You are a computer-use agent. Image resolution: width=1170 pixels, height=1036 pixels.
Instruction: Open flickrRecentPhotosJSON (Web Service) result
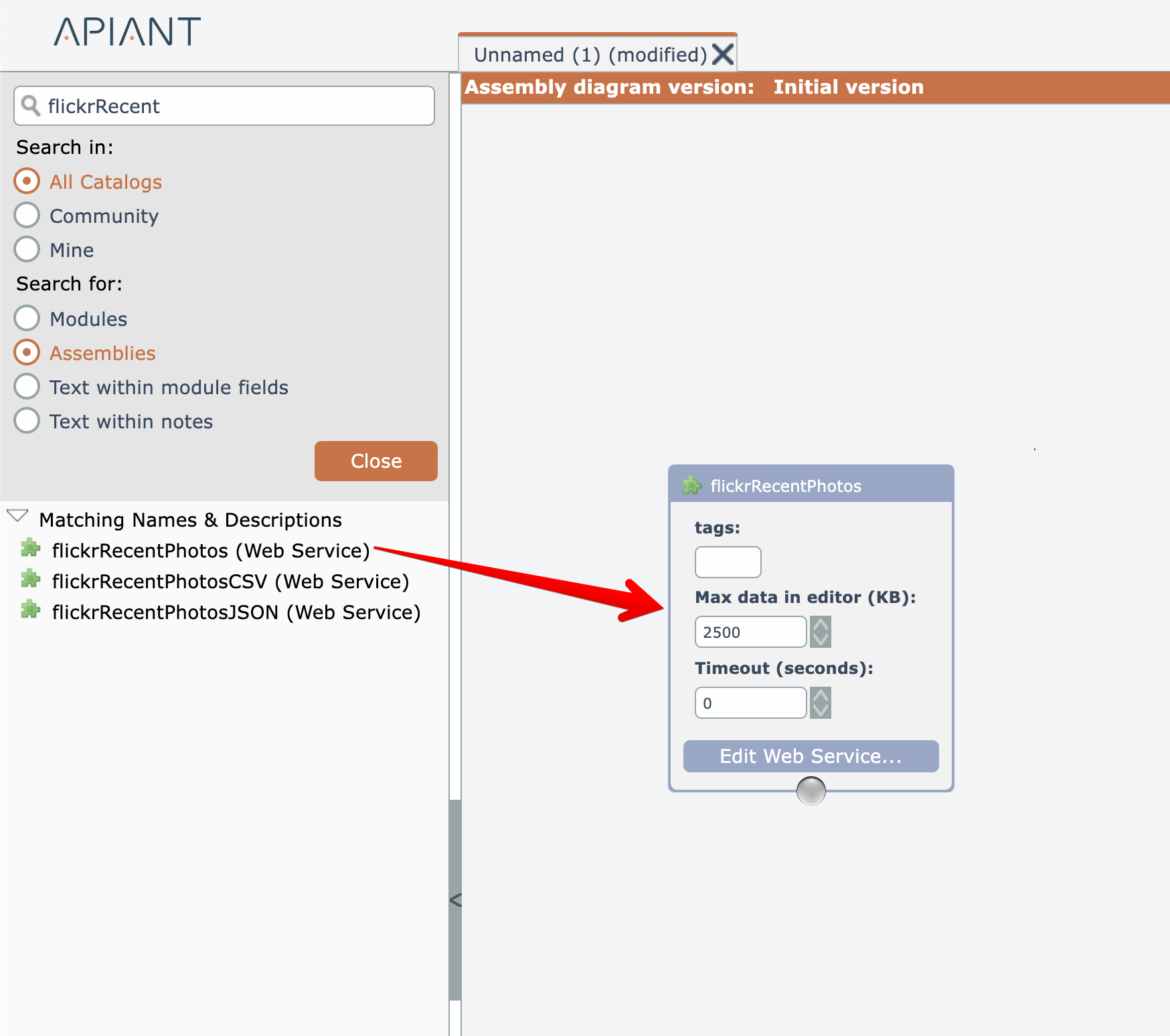click(236, 612)
